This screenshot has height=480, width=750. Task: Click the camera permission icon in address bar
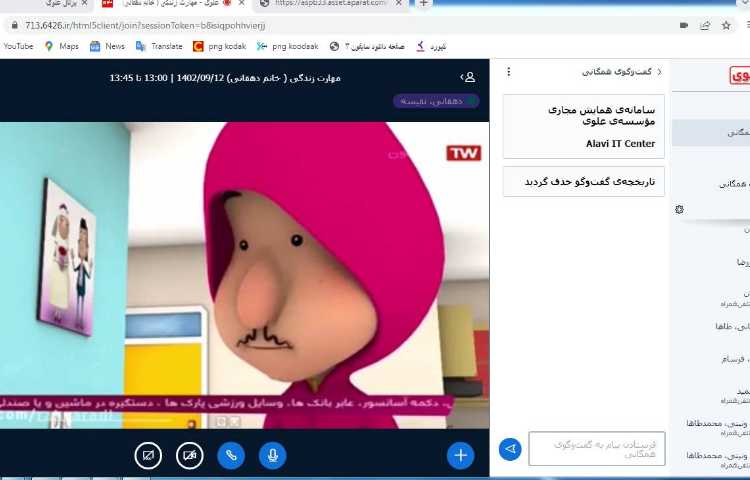pos(684,25)
